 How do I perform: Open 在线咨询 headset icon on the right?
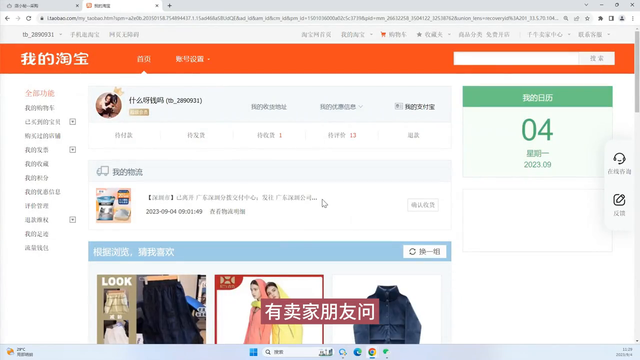(x=619, y=158)
